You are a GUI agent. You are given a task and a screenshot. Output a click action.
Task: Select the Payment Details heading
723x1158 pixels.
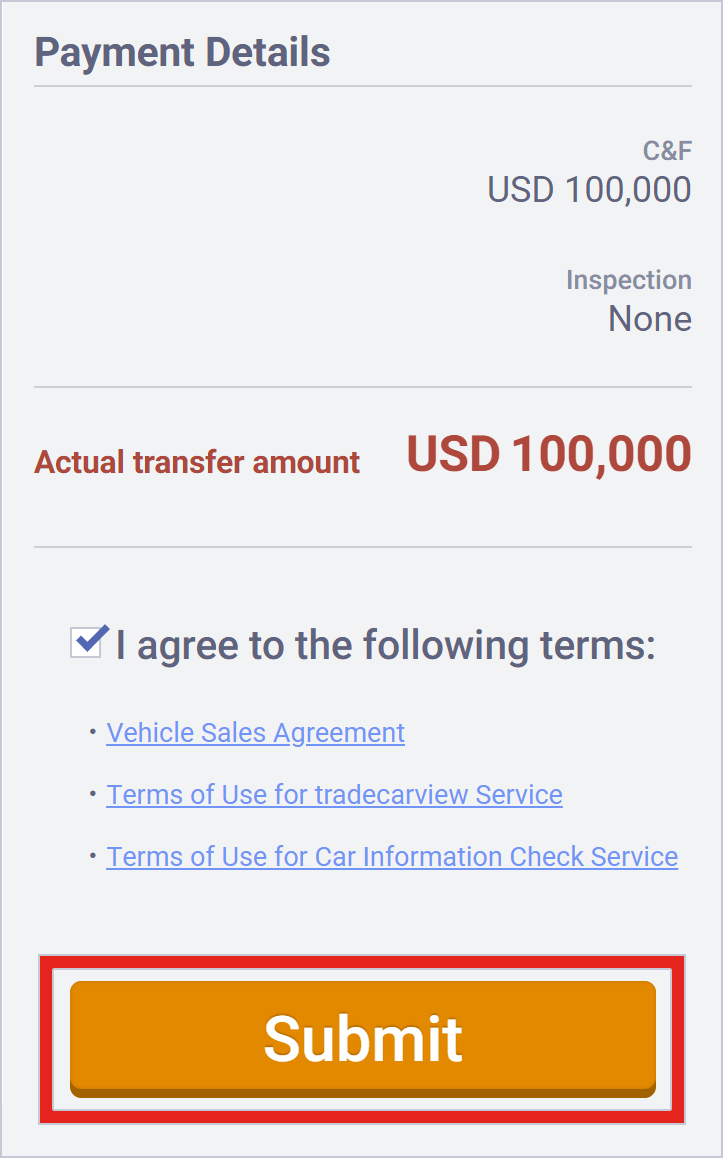tap(181, 52)
